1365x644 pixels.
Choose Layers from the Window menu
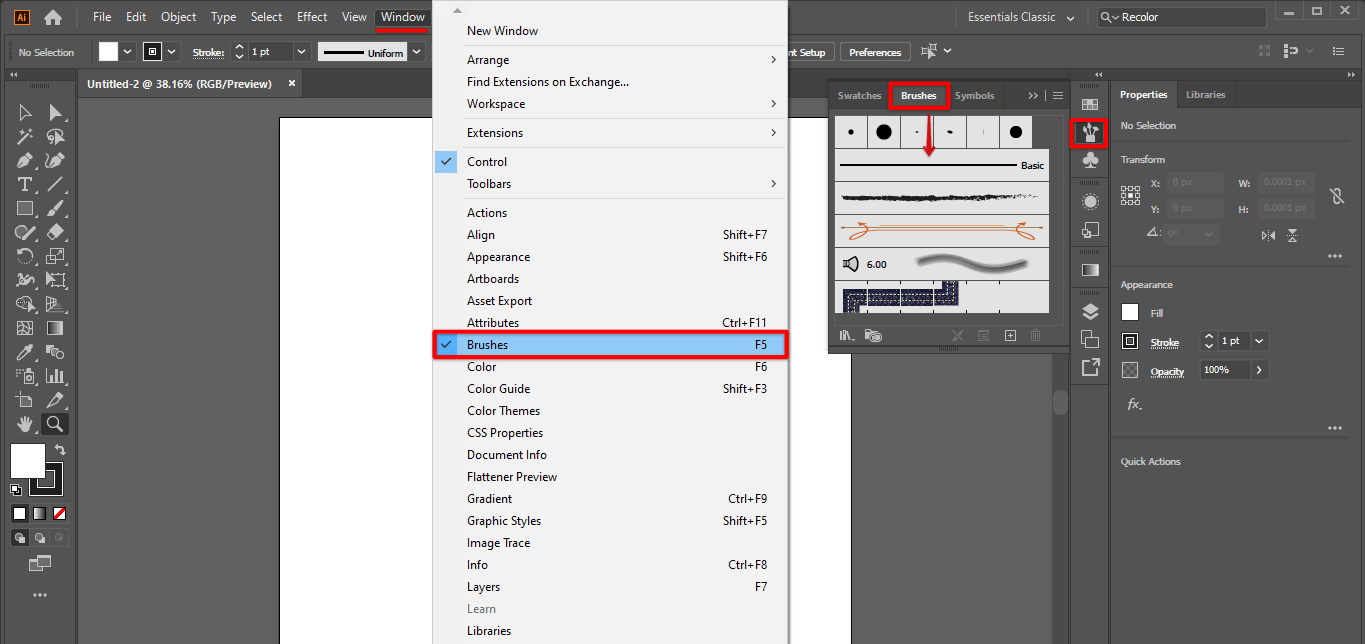(485, 586)
